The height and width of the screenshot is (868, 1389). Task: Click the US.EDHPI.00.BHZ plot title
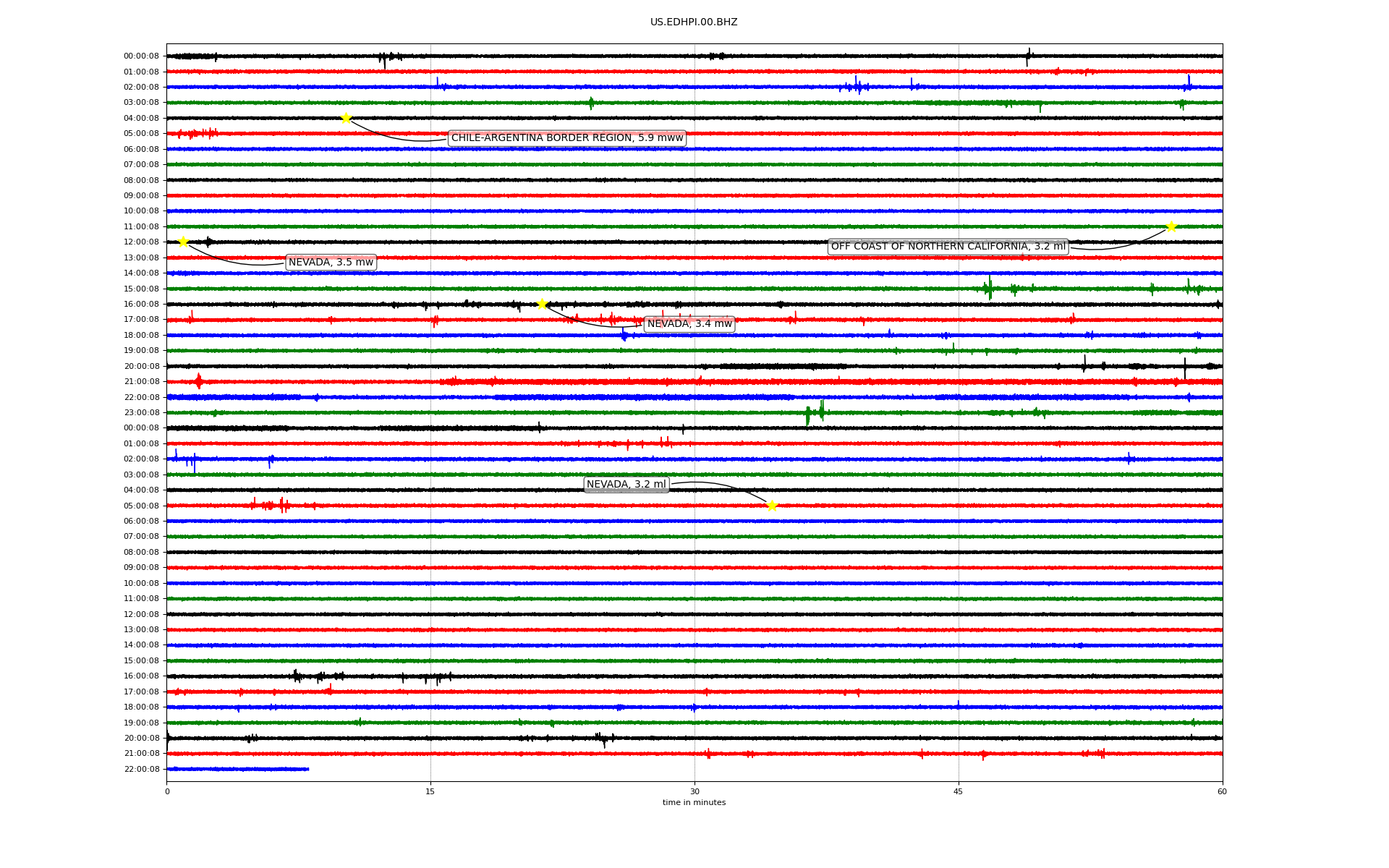694,22
